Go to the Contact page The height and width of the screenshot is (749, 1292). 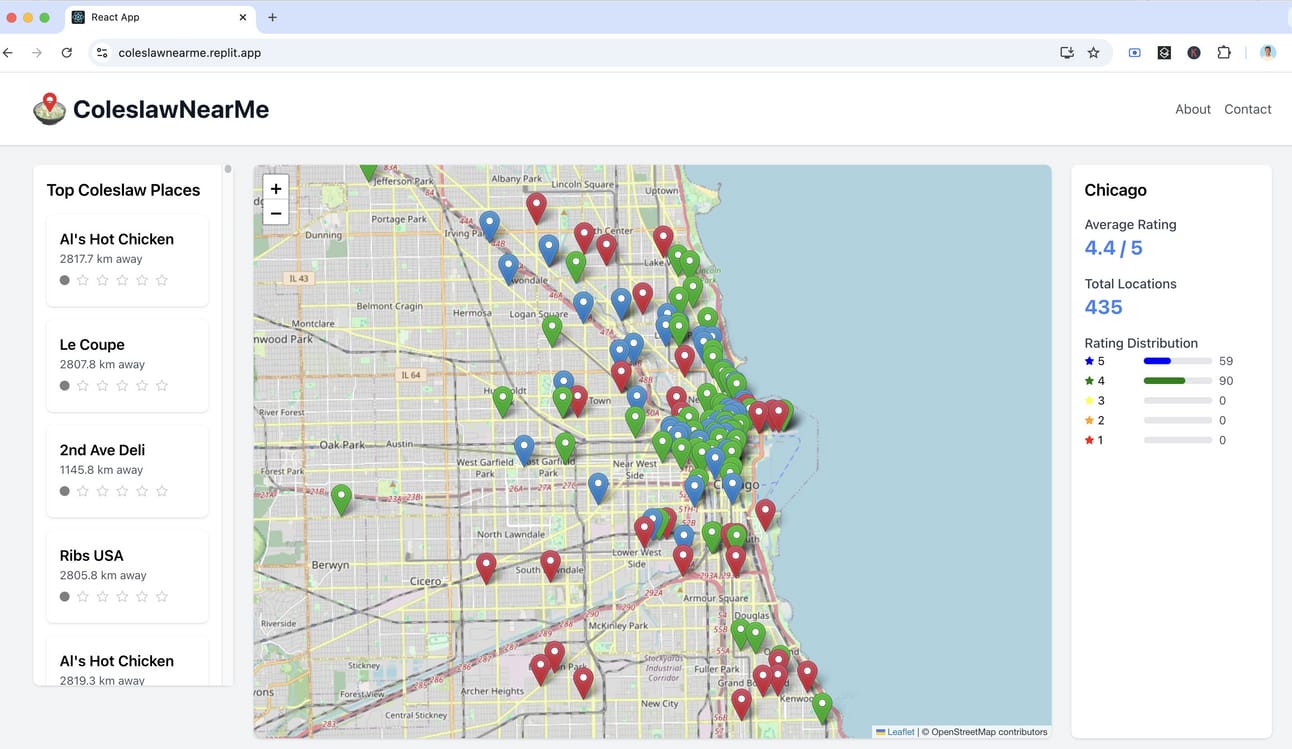(x=1247, y=109)
